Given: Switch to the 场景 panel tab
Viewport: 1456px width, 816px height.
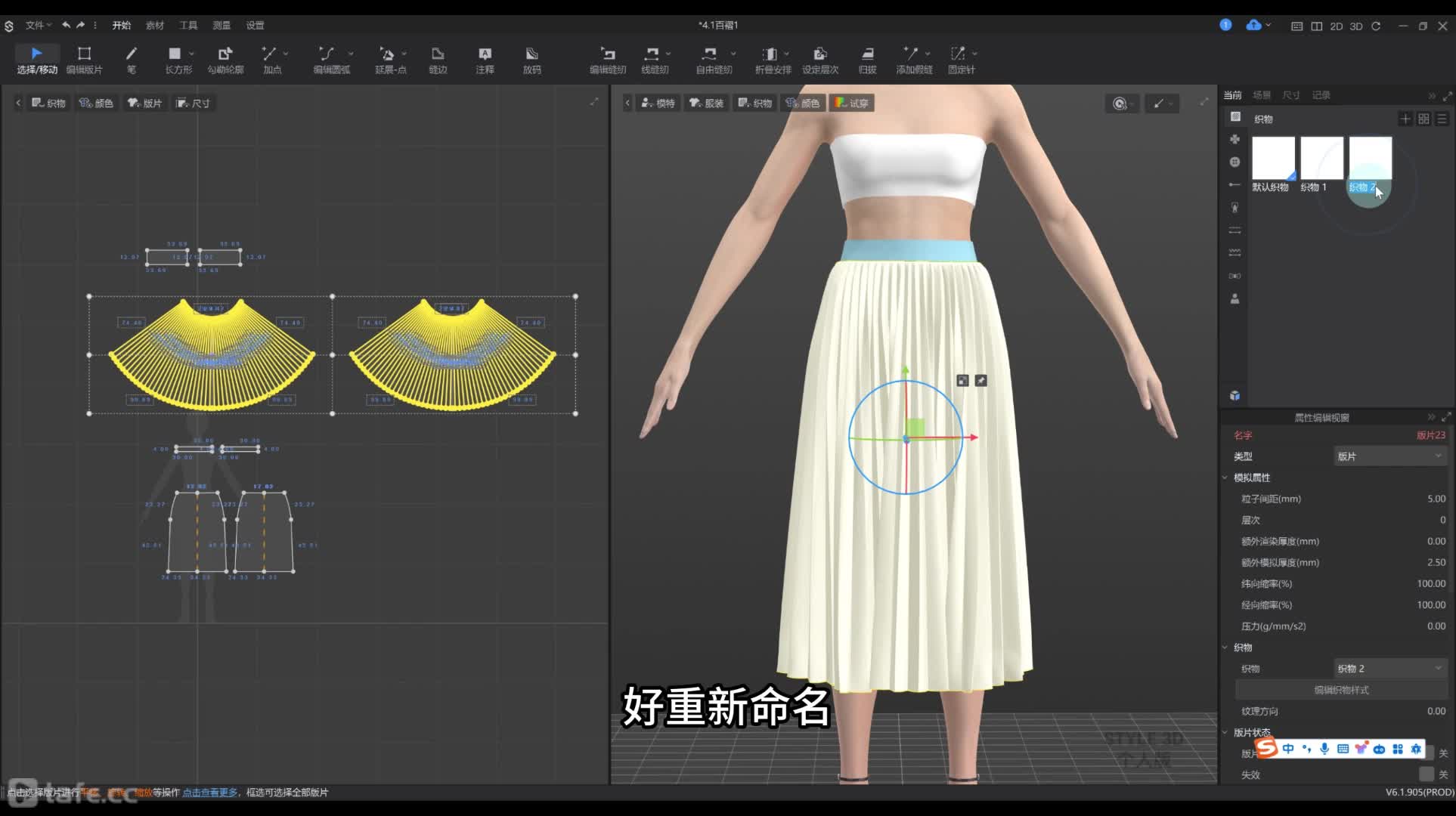Looking at the screenshot, I should tap(1262, 95).
